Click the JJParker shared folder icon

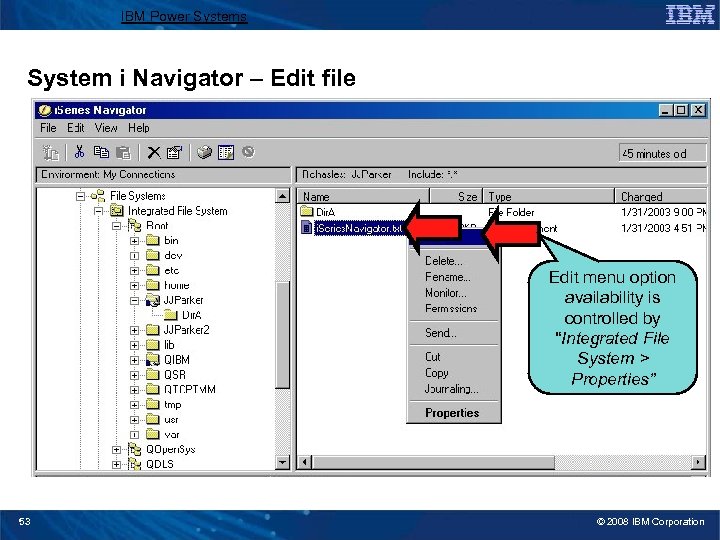[x=152, y=300]
